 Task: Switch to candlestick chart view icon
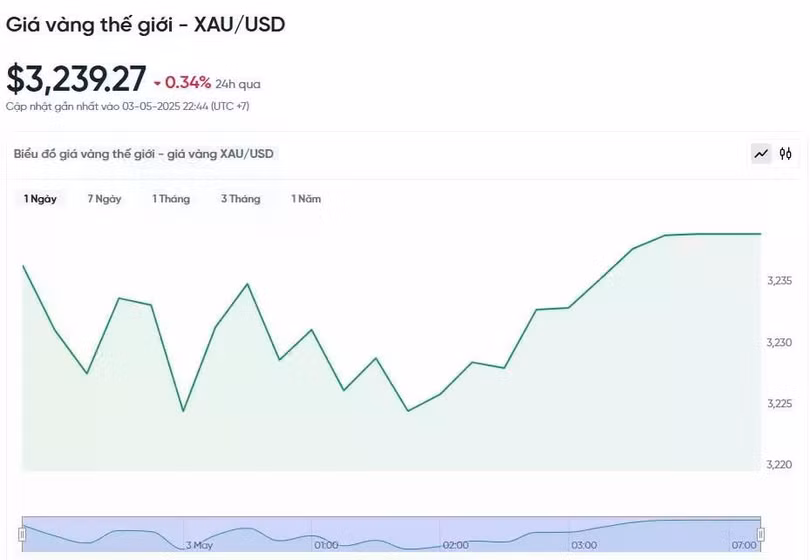pos(786,154)
